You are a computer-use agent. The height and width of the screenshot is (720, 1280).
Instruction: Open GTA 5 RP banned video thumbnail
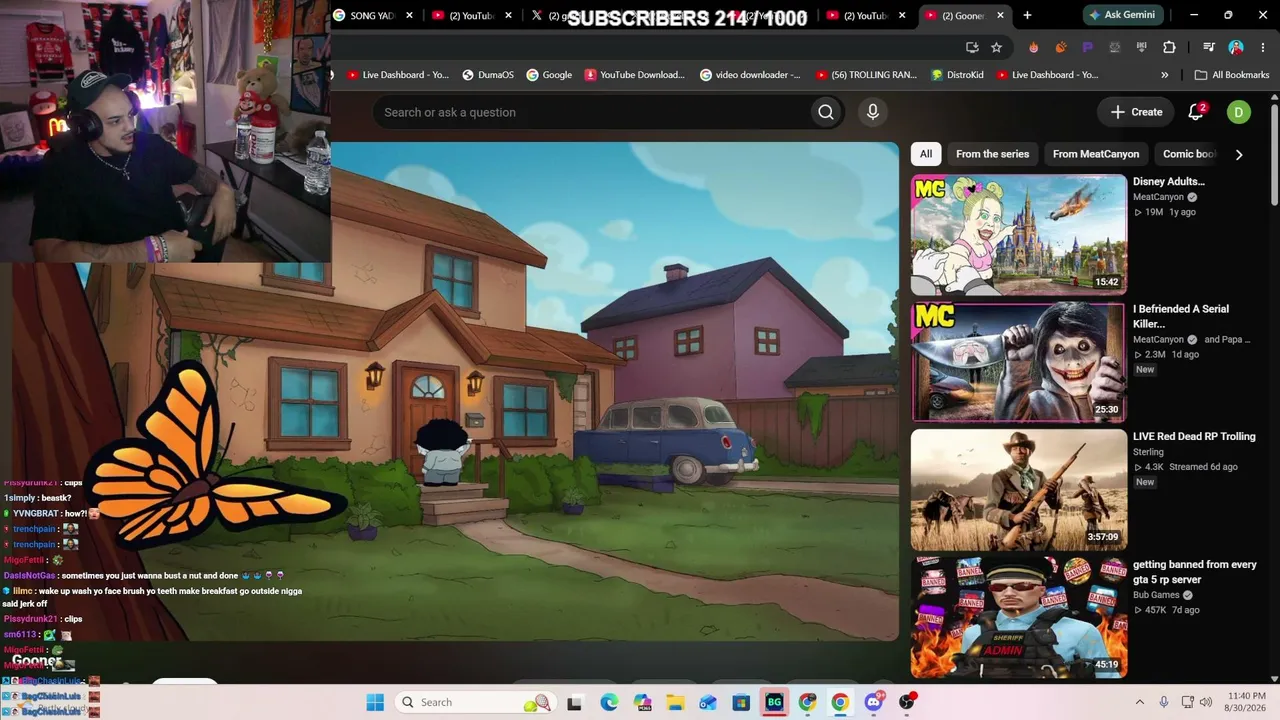[1019, 617]
